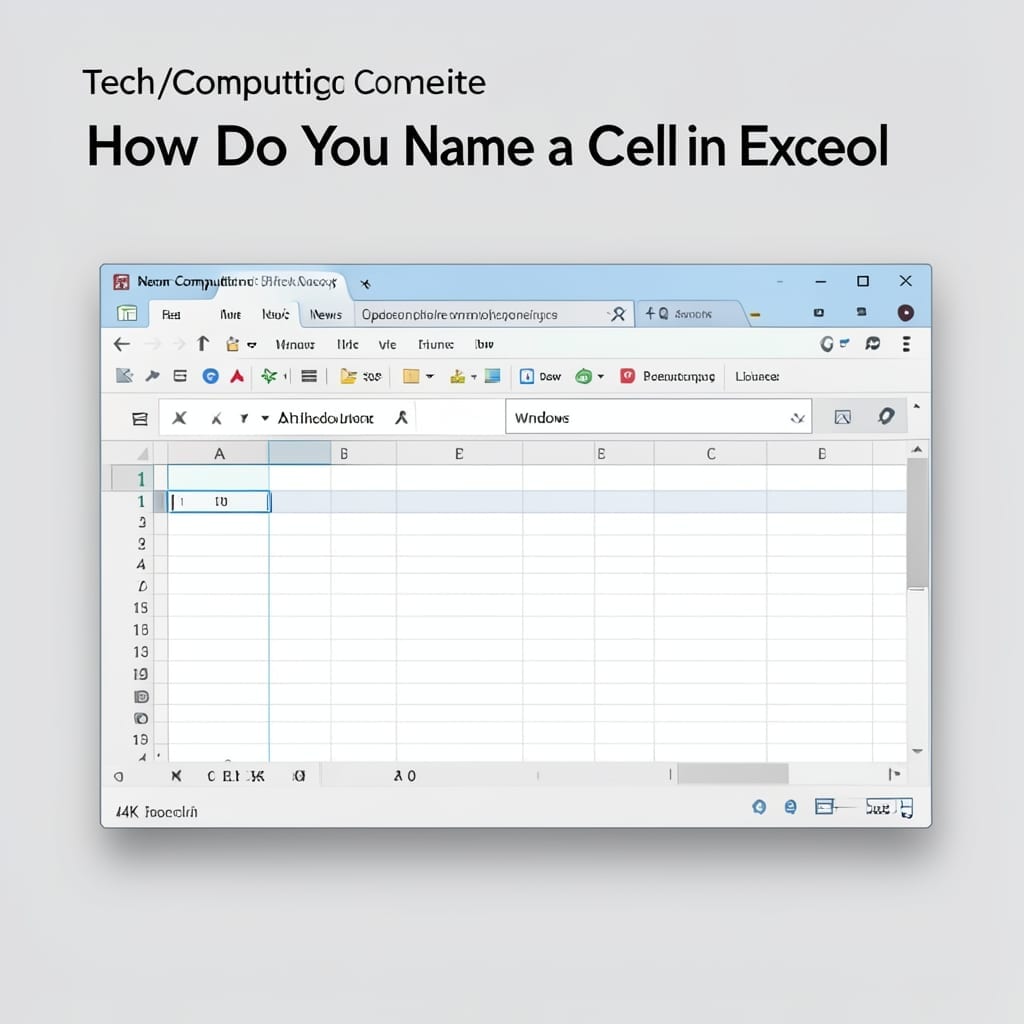Click the green round toolbar icon
1024x1024 pixels.
coord(583,376)
